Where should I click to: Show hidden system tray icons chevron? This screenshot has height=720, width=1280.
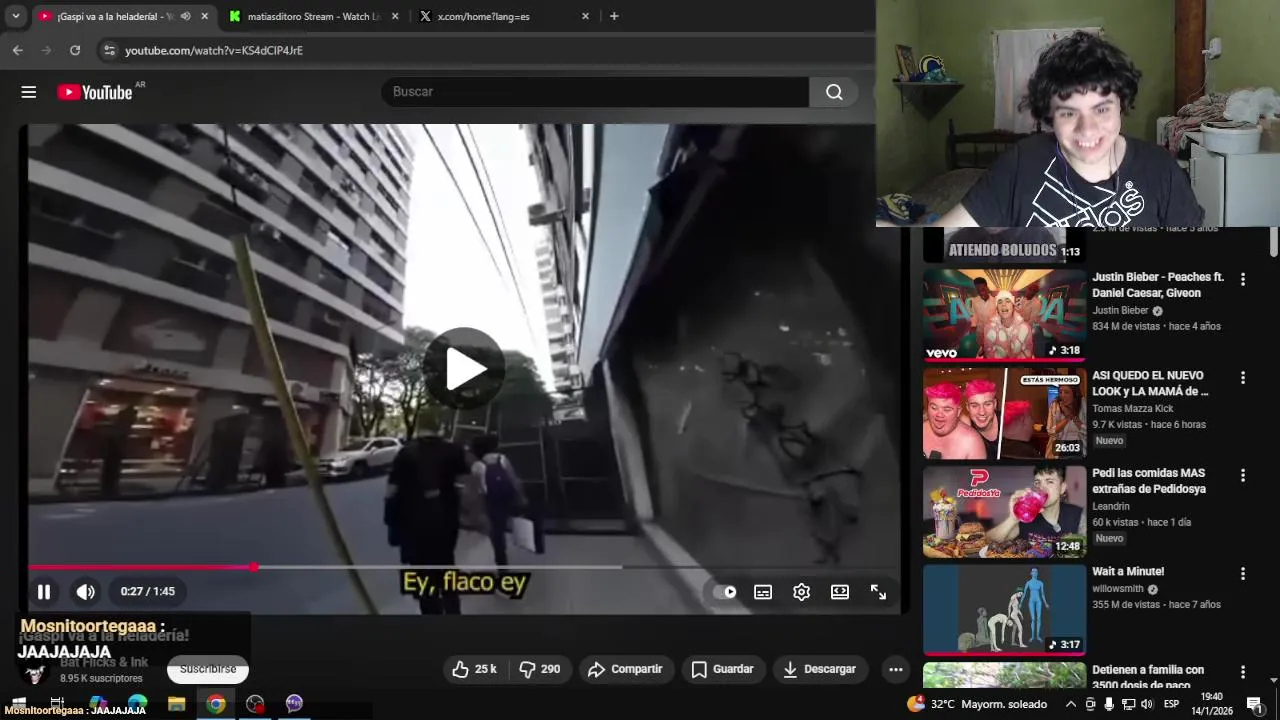click(x=1071, y=704)
